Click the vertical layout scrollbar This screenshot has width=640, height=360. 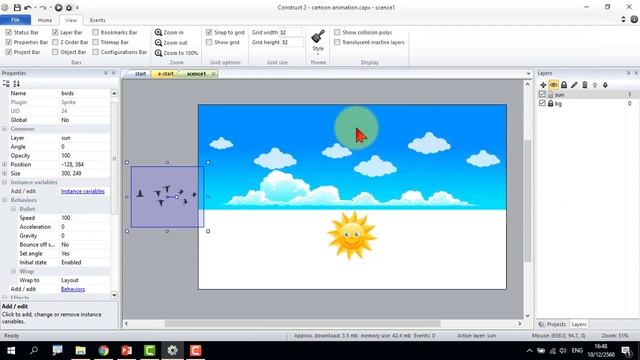(527, 201)
